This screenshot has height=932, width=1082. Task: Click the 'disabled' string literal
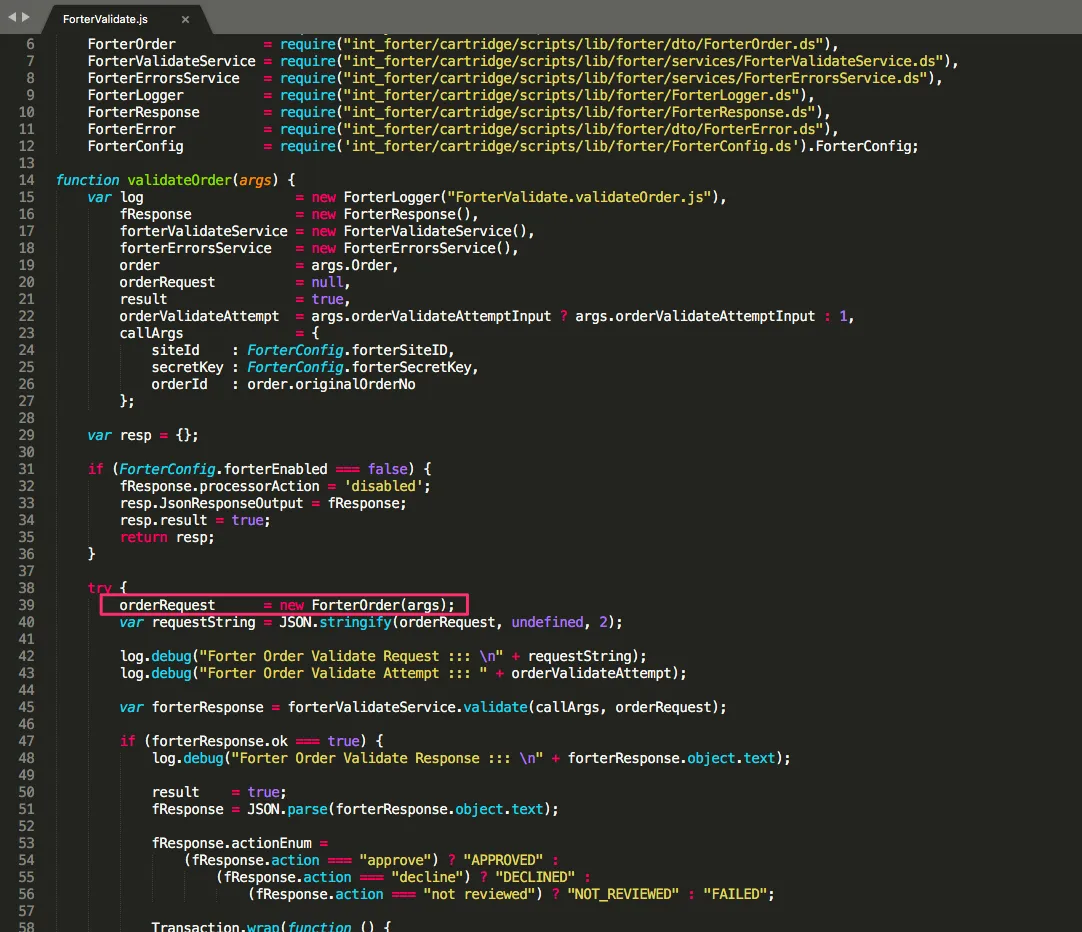click(x=384, y=486)
